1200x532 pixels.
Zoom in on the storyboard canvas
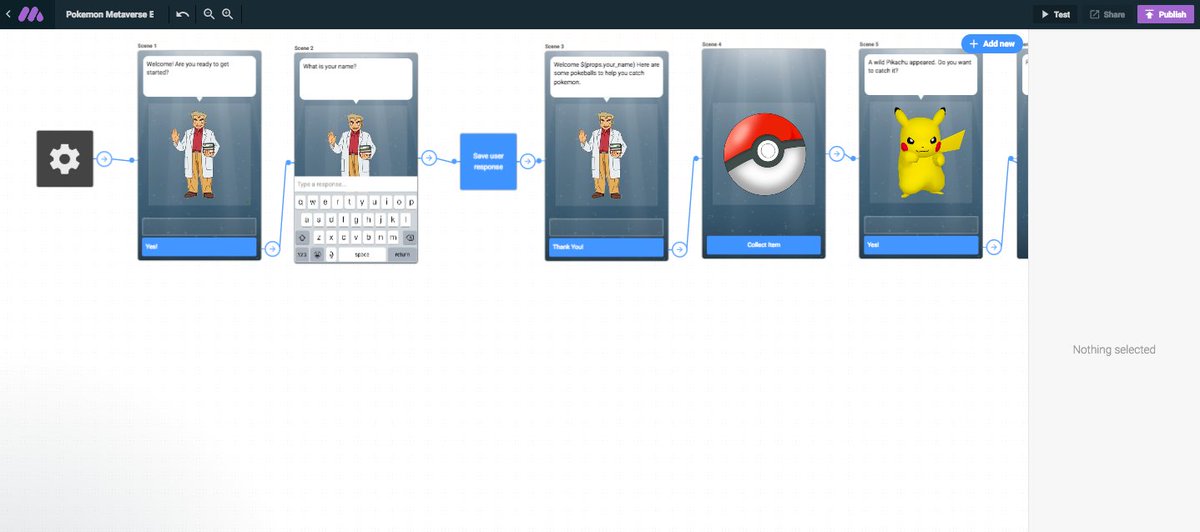(228, 14)
